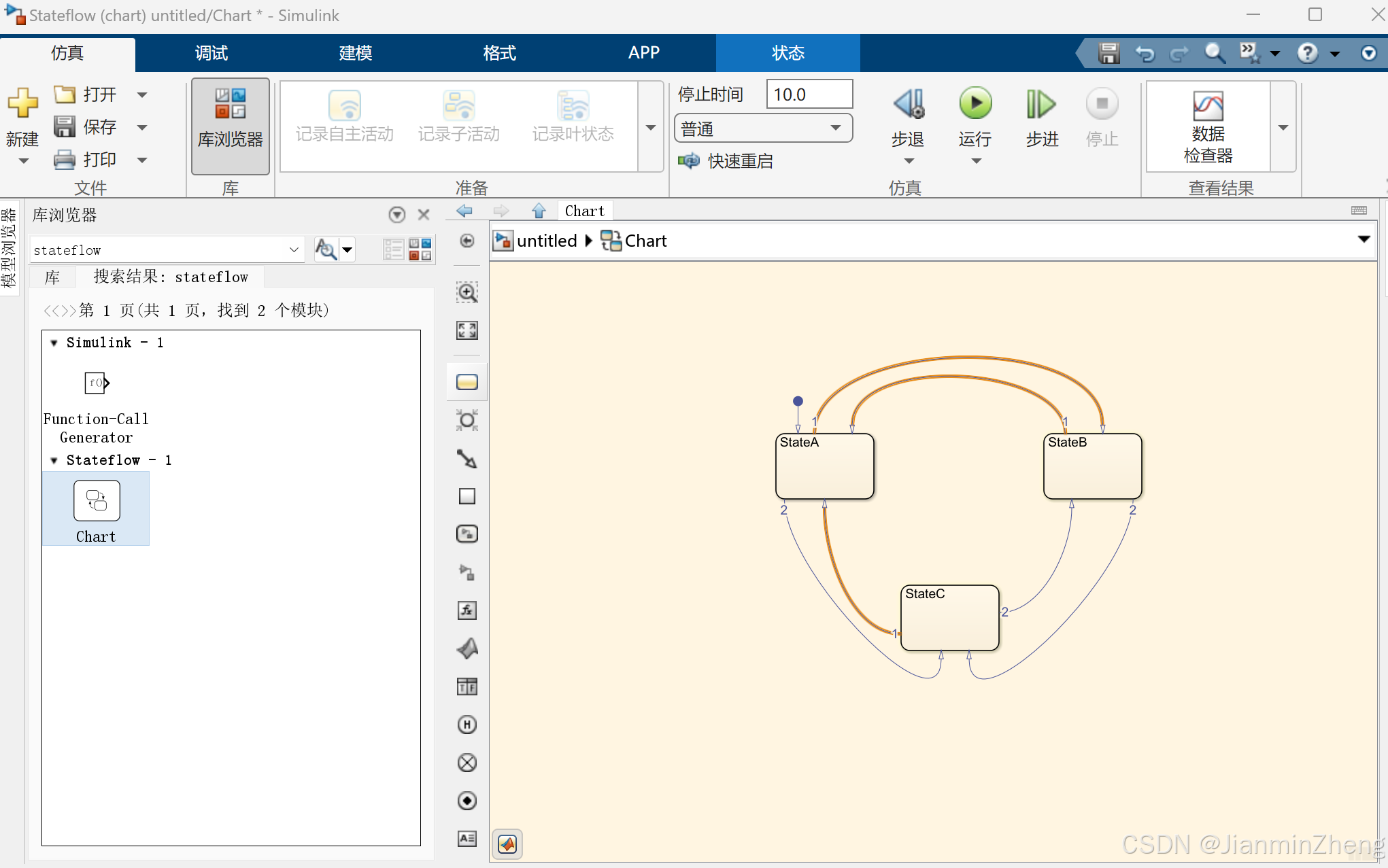Select the Truth Table tool
The height and width of the screenshot is (868, 1388).
click(x=467, y=687)
